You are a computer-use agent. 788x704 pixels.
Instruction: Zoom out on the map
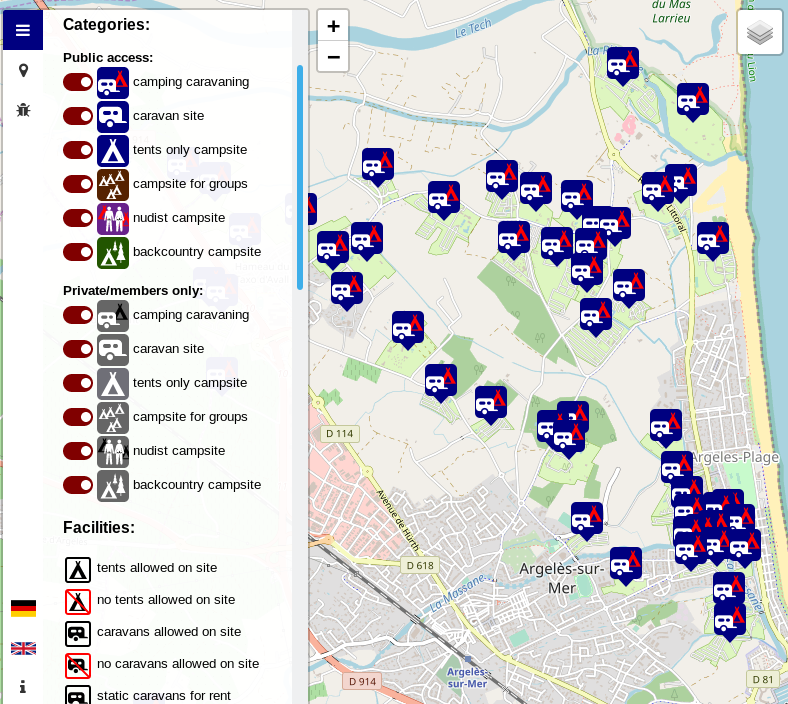333,57
